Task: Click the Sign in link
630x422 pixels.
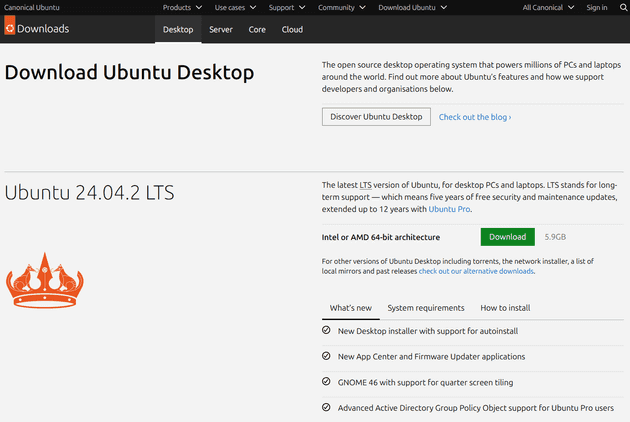Action: [597, 7]
